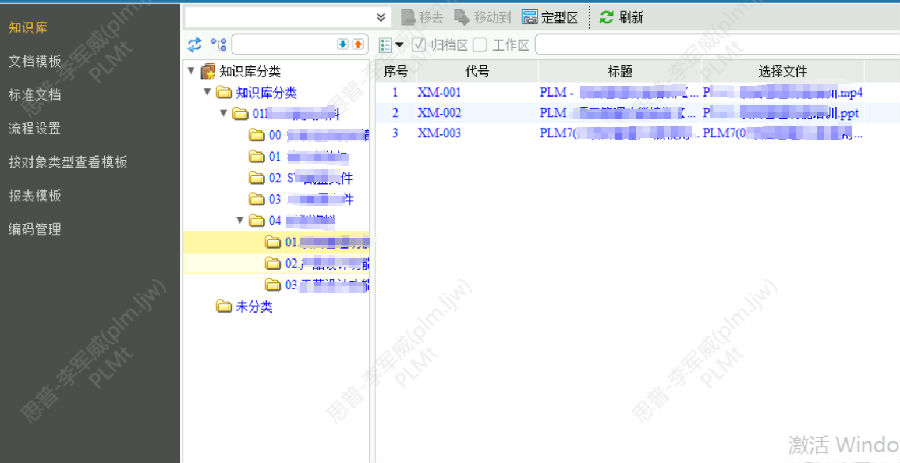Open the XM-002 code link
Screen dimensions: 900x463
(439, 112)
